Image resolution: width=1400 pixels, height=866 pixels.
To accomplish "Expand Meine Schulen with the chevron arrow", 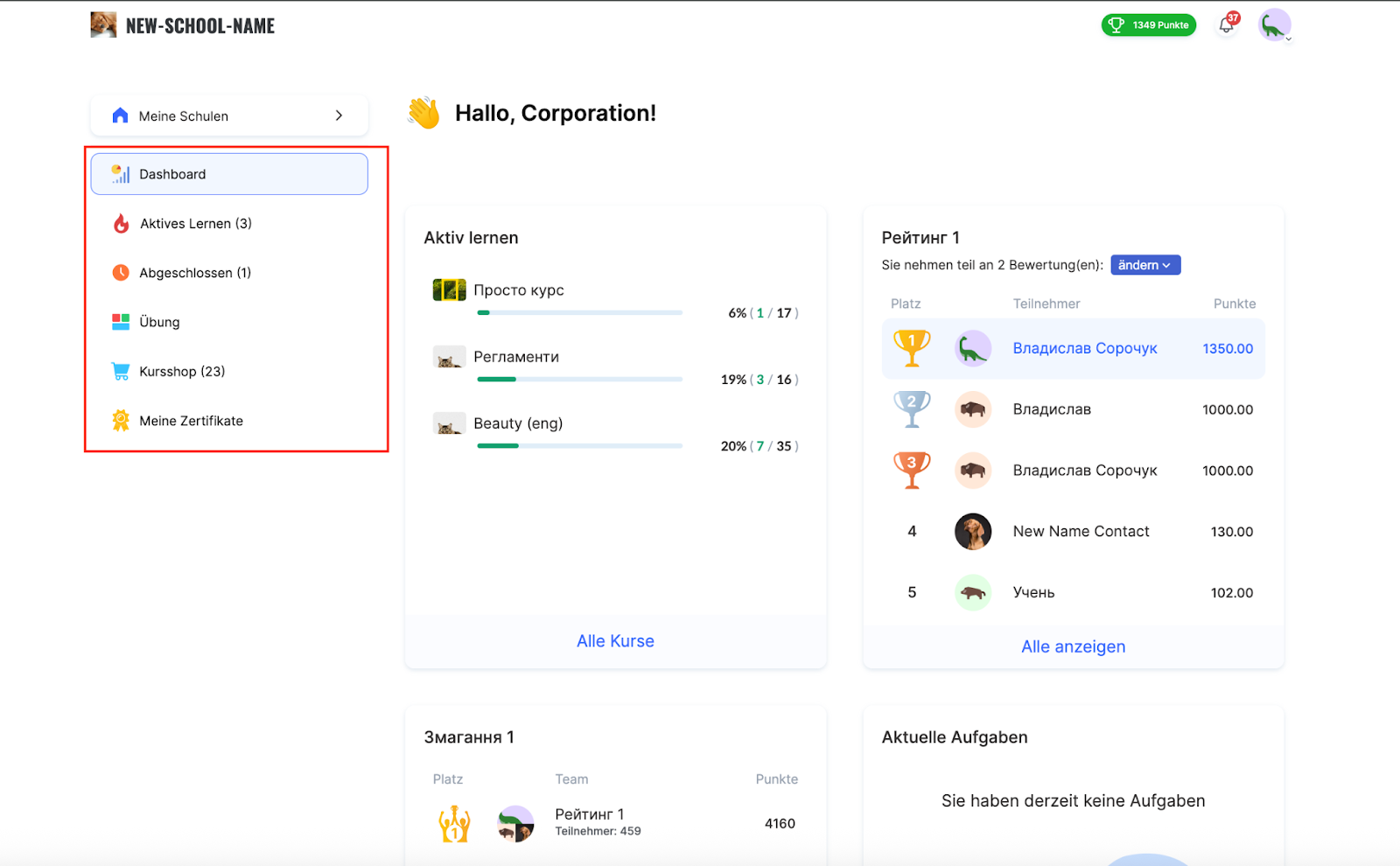I will tap(339, 115).
